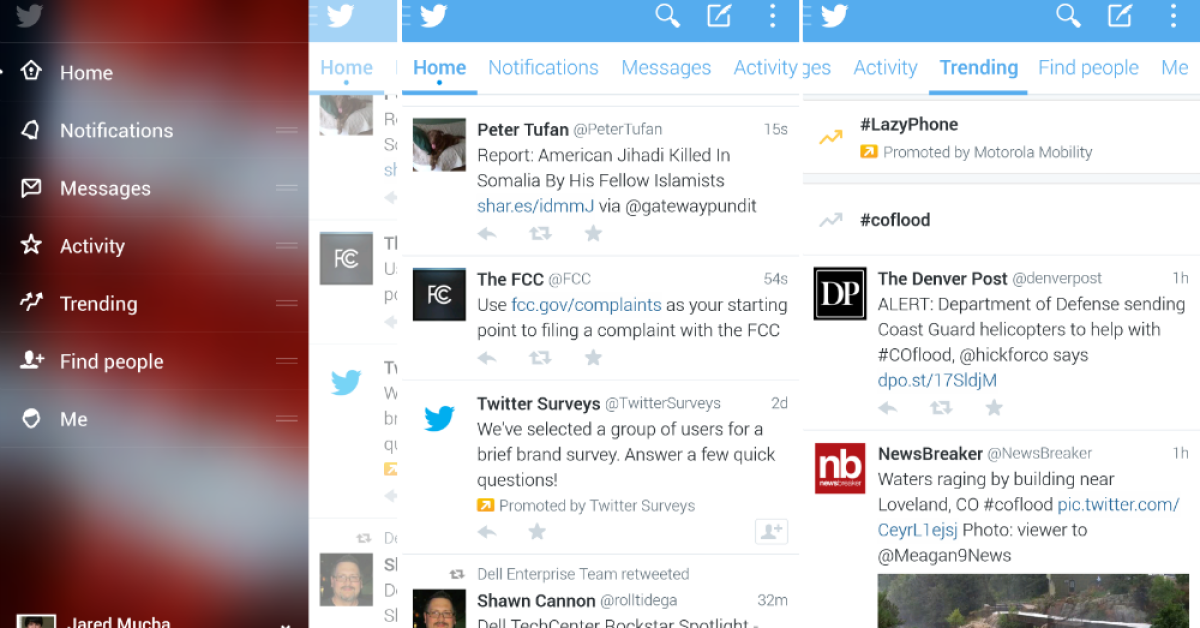View The Denver Post profile picture
The width and height of the screenshot is (1200, 628).
840,293
